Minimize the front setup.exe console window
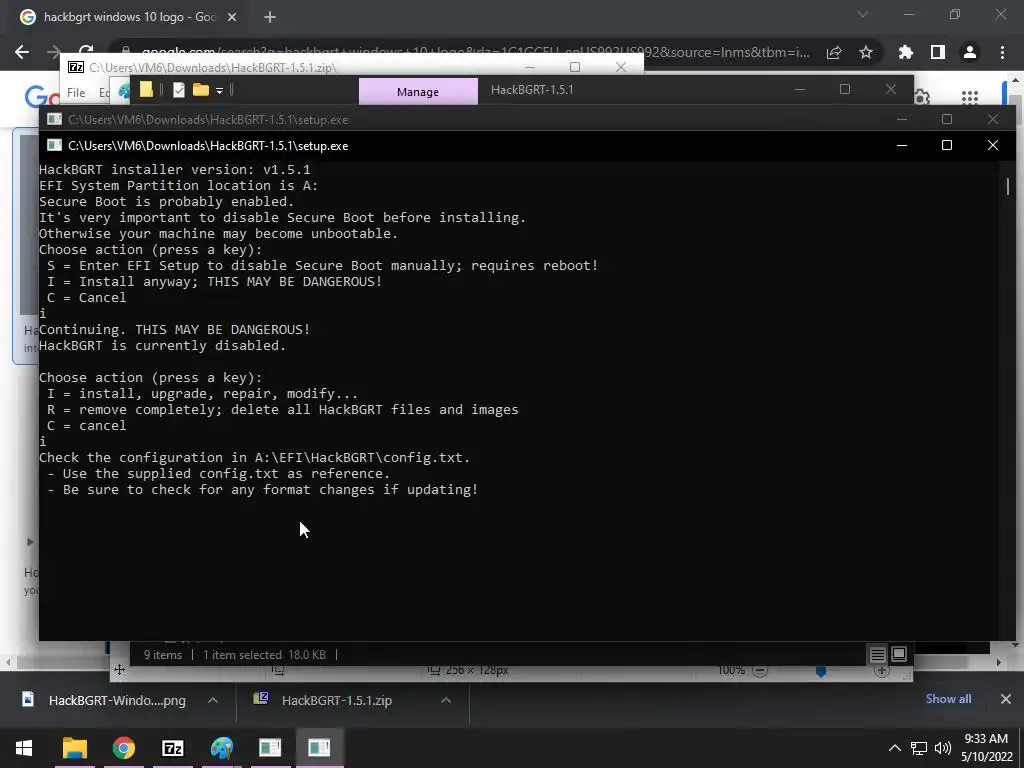The width and height of the screenshot is (1024, 768). [x=902, y=145]
